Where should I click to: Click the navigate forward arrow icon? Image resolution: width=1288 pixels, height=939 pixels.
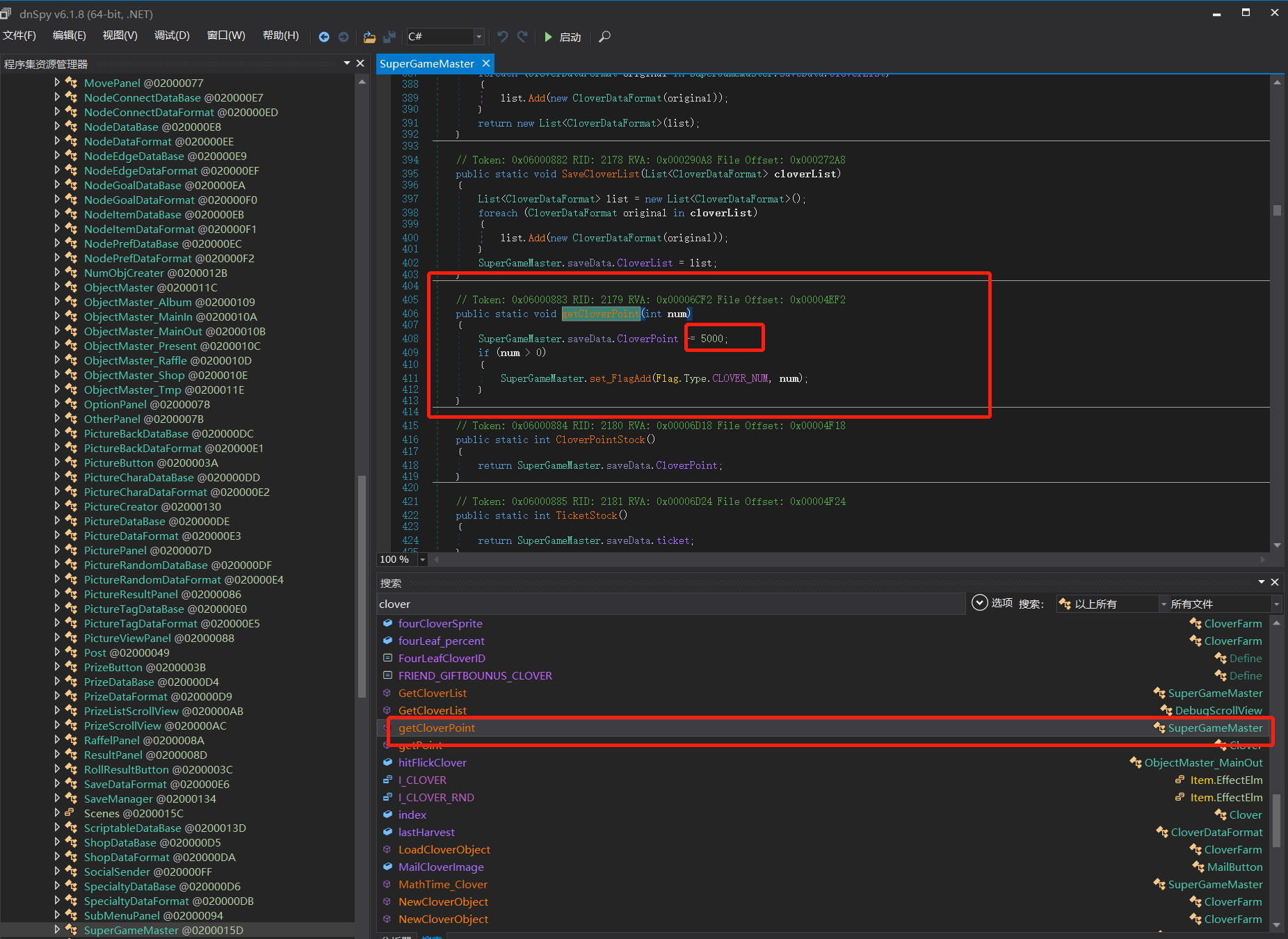pyautogui.click(x=344, y=37)
